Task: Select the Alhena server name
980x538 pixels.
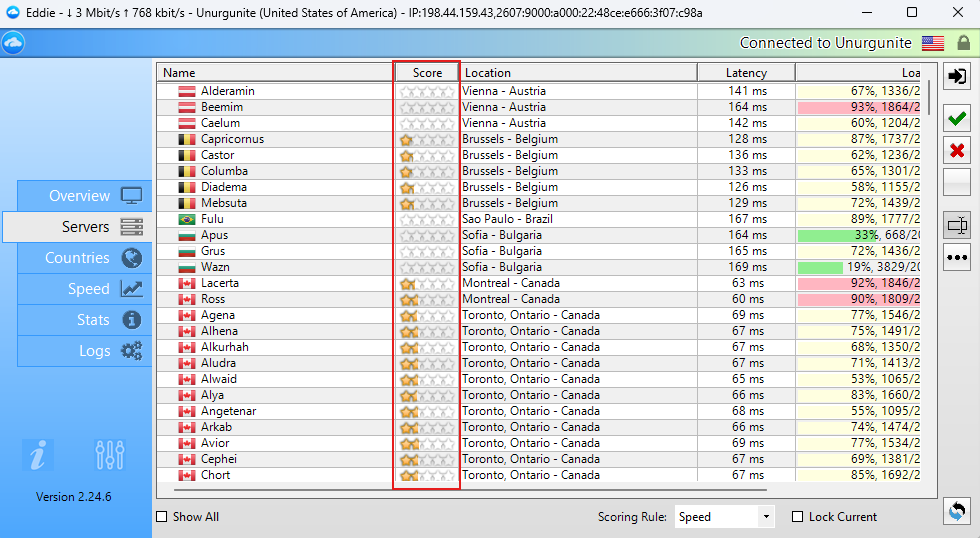Action: [x=219, y=331]
